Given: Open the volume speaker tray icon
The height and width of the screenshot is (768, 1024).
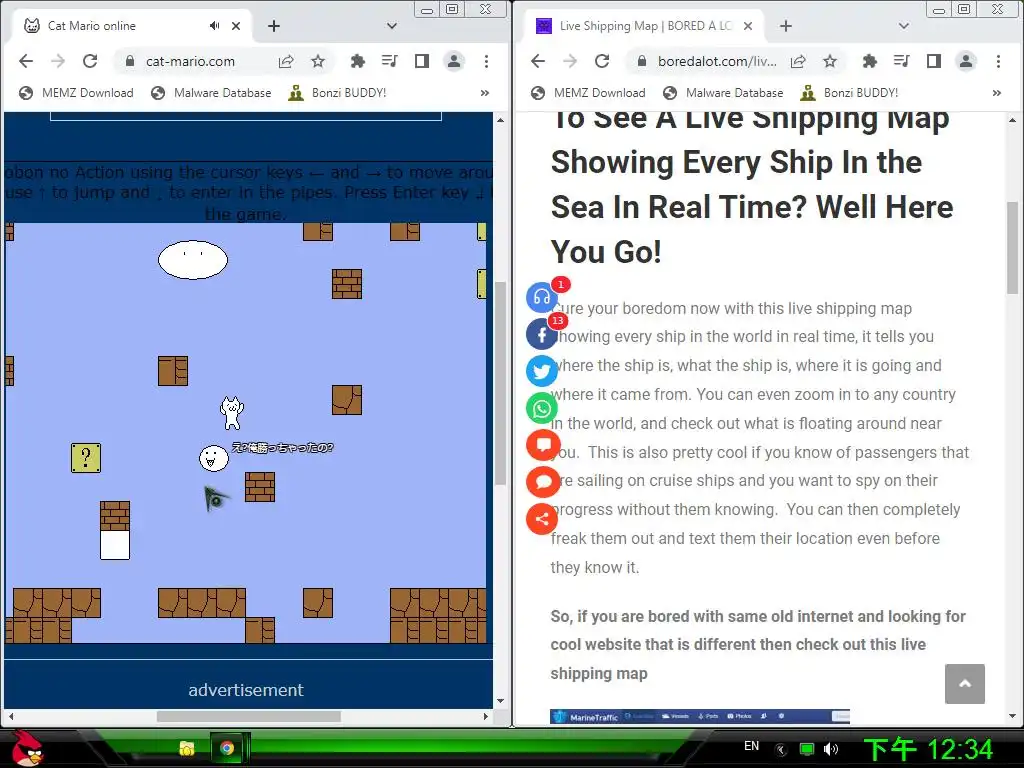Looking at the screenshot, I should pos(831,749).
